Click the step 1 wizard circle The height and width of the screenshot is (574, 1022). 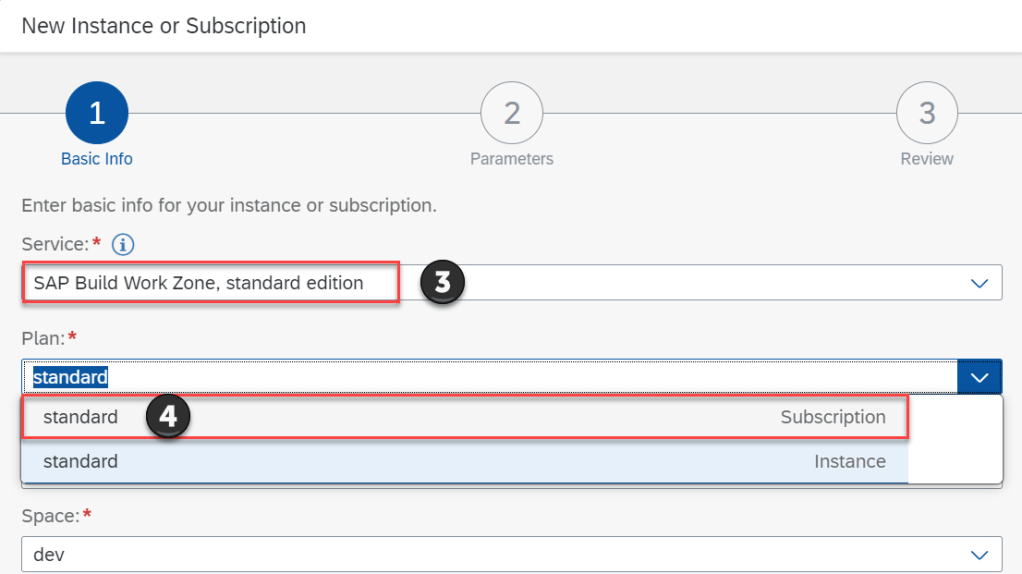coord(97,113)
